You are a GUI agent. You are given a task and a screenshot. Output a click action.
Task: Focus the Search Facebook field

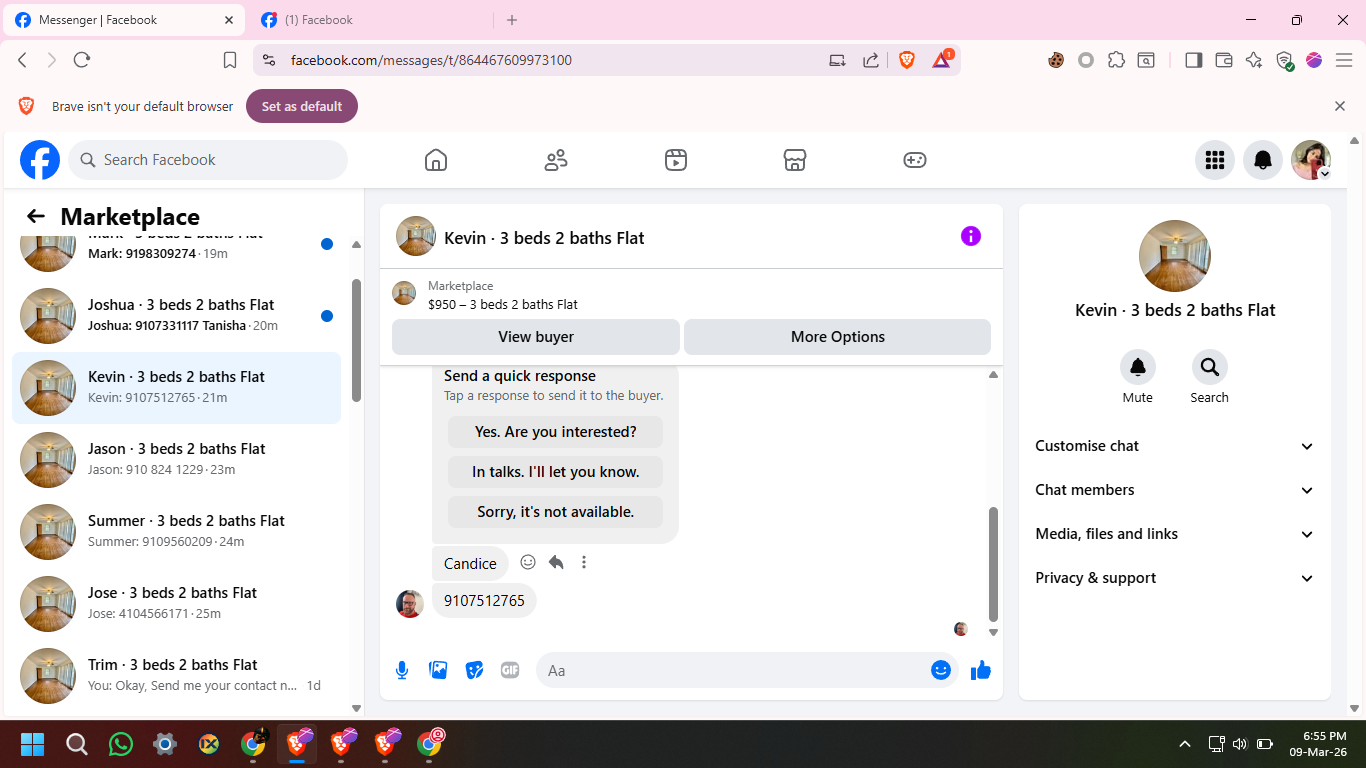(x=208, y=160)
